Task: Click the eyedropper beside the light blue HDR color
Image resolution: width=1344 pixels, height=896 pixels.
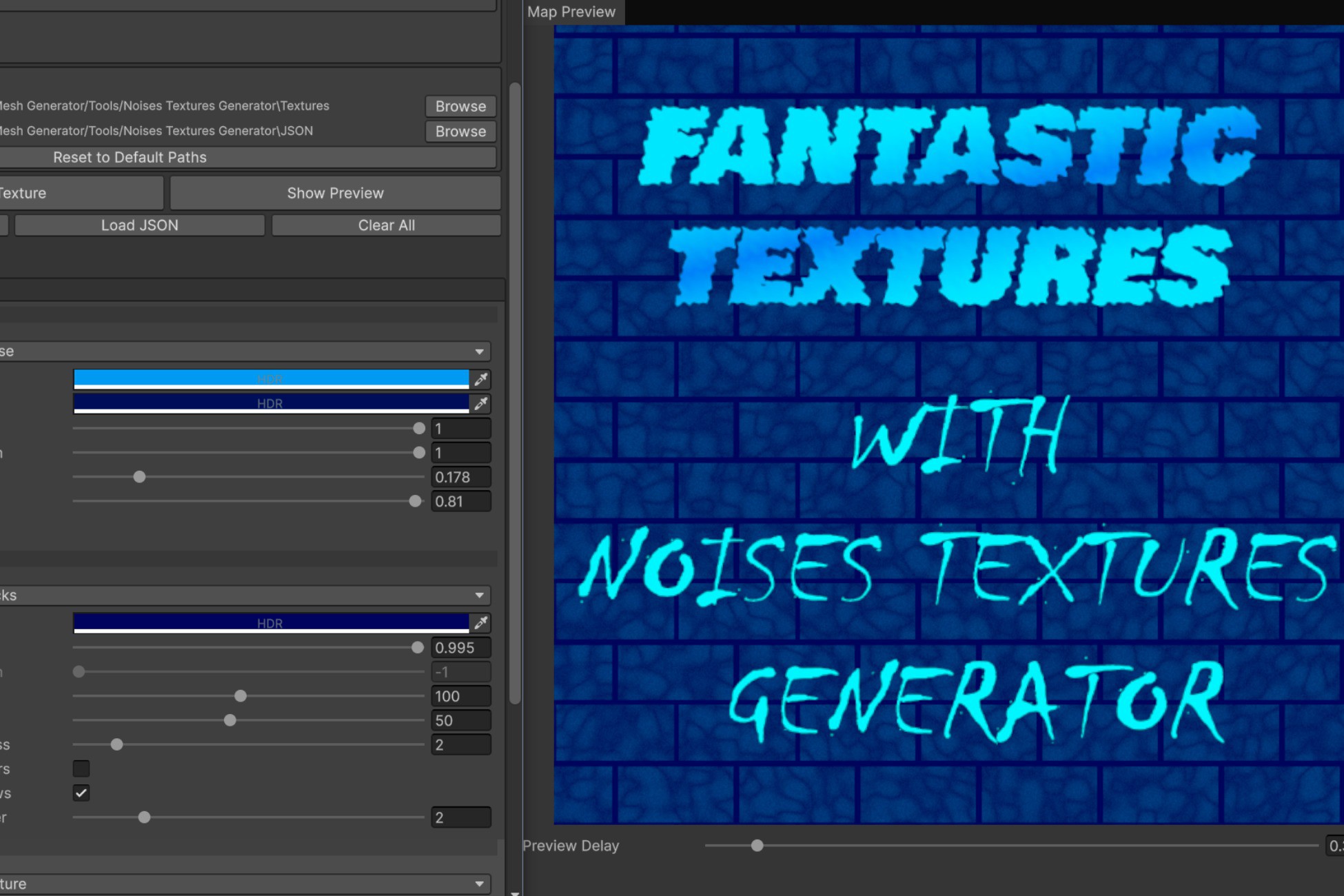Action: click(x=481, y=379)
